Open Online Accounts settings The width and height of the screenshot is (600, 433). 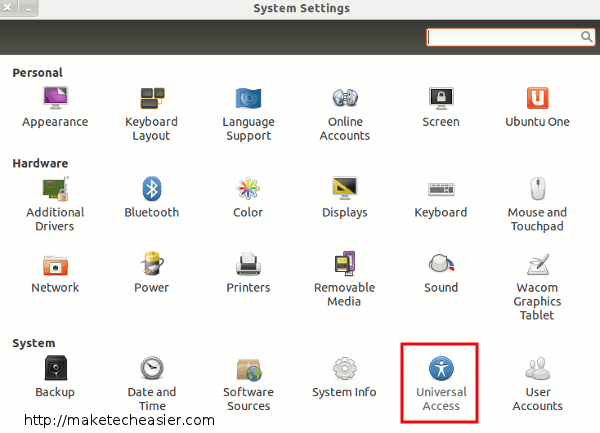click(x=345, y=114)
